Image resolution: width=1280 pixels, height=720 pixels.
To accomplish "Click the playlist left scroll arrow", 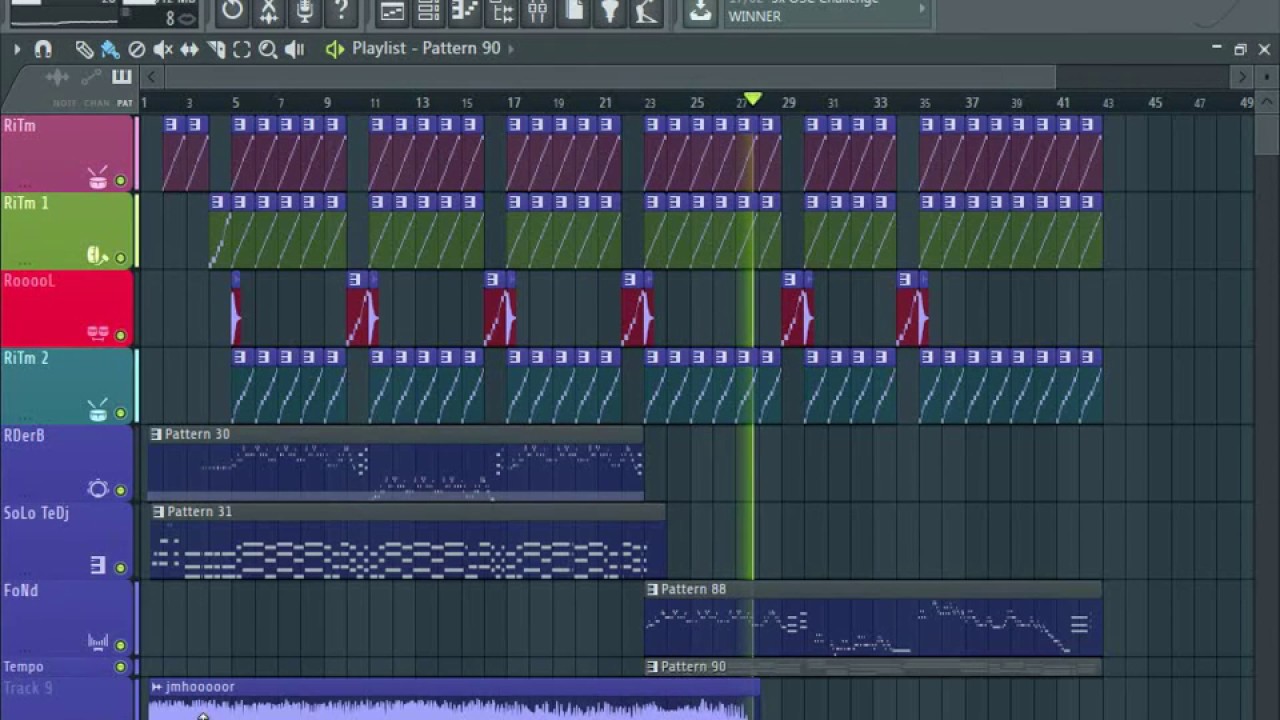I will [151, 77].
